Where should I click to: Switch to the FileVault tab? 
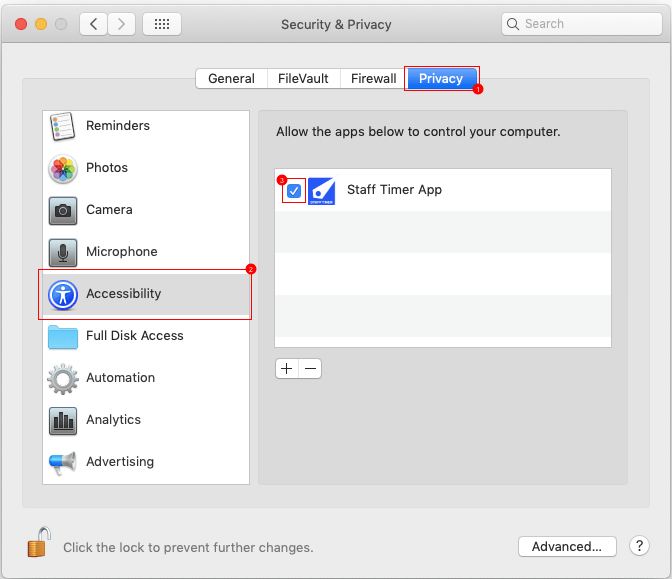tap(303, 78)
